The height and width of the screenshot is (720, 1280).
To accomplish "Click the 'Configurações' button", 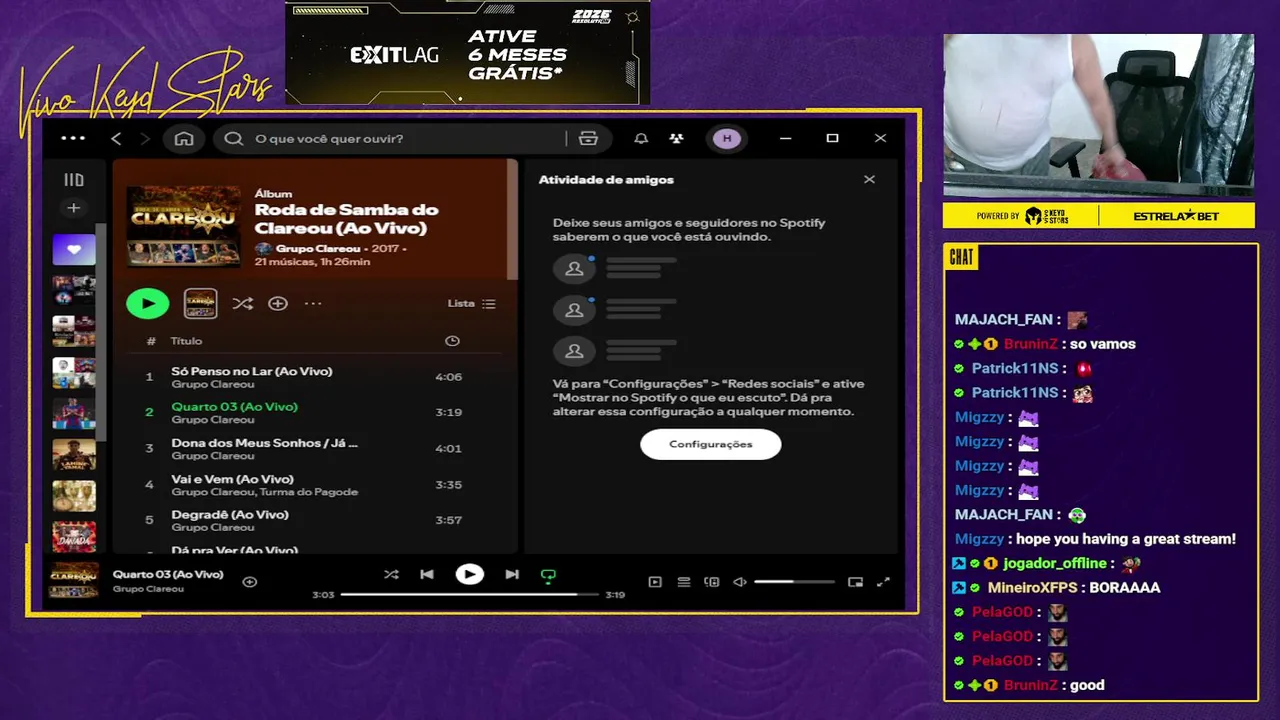I will (710, 444).
